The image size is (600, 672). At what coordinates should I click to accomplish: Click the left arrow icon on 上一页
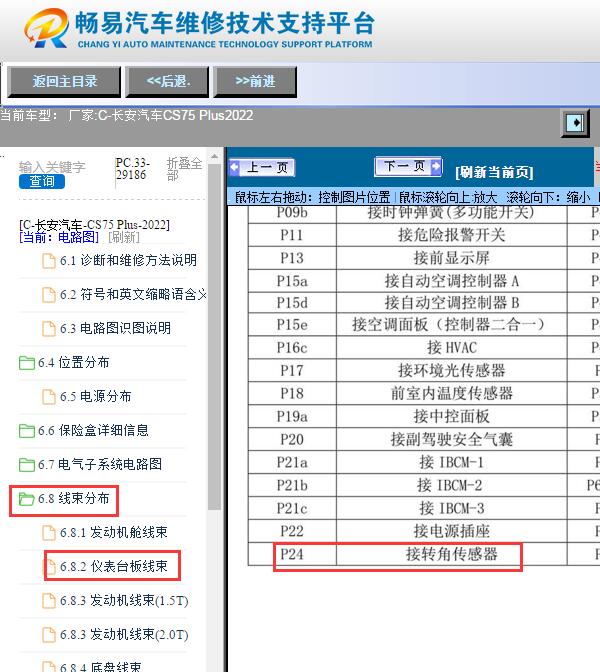[x=234, y=167]
